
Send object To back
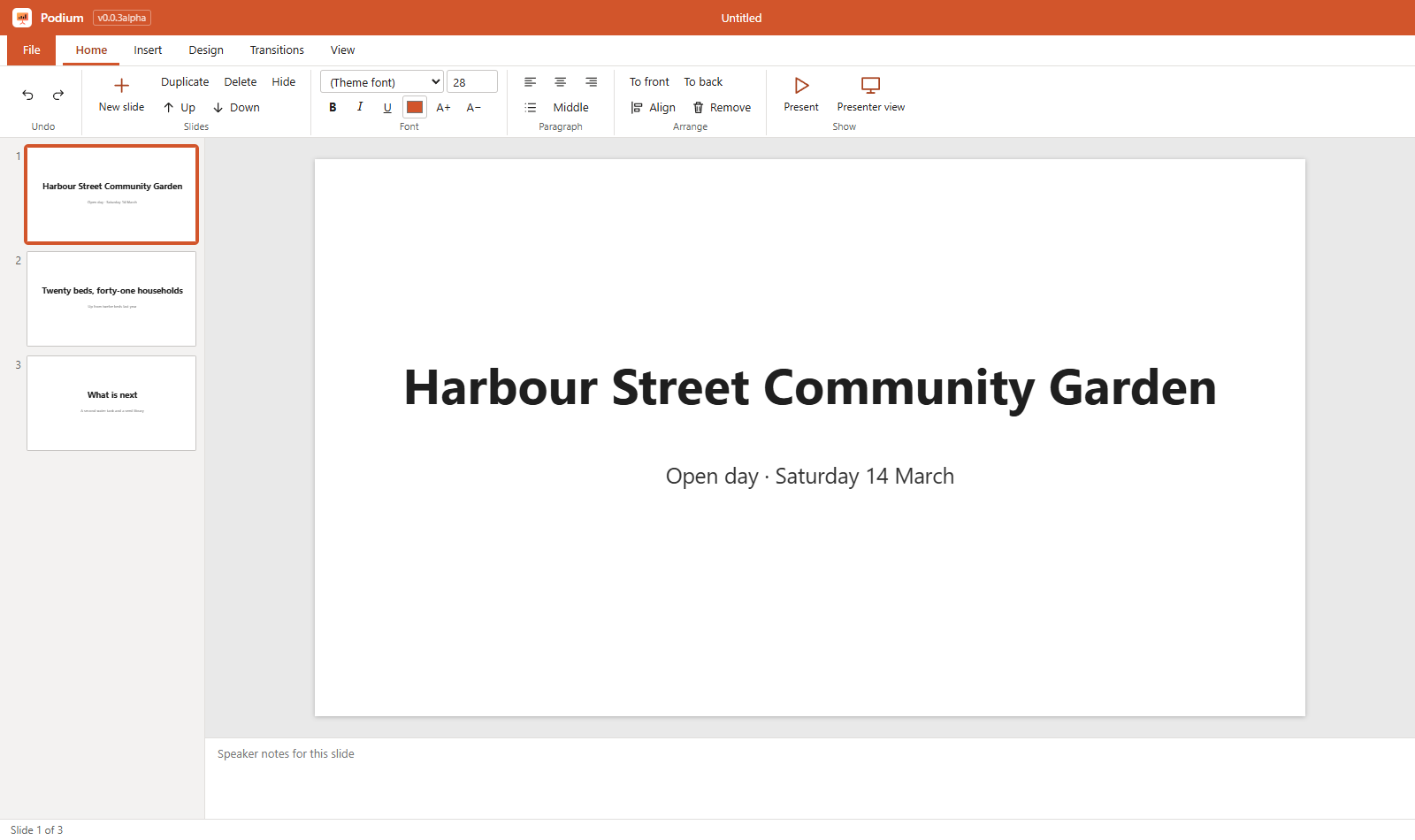pos(703,81)
